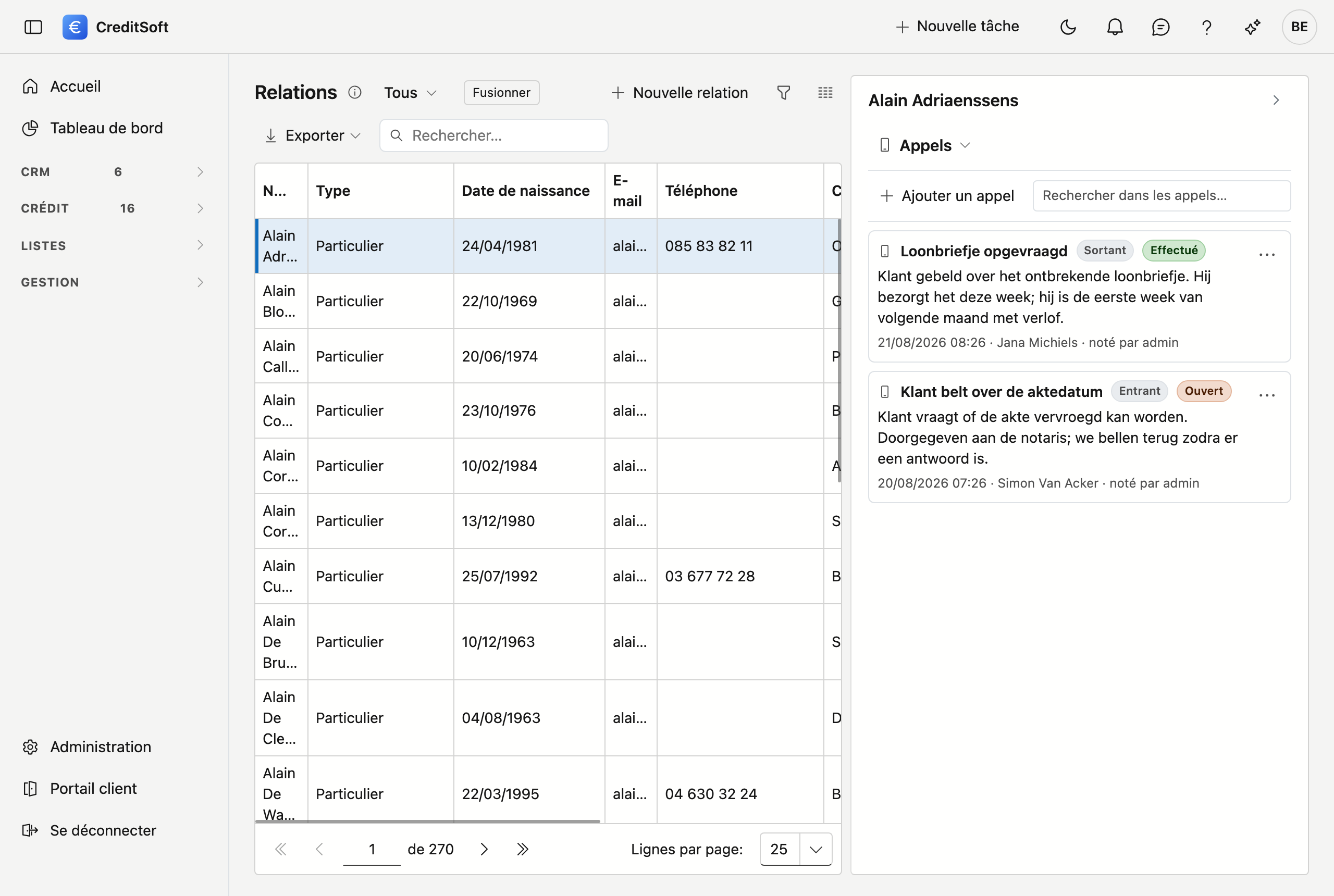Open Lignes par page dropdown
The width and height of the screenshot is (1334, 896).
point(796,849)
